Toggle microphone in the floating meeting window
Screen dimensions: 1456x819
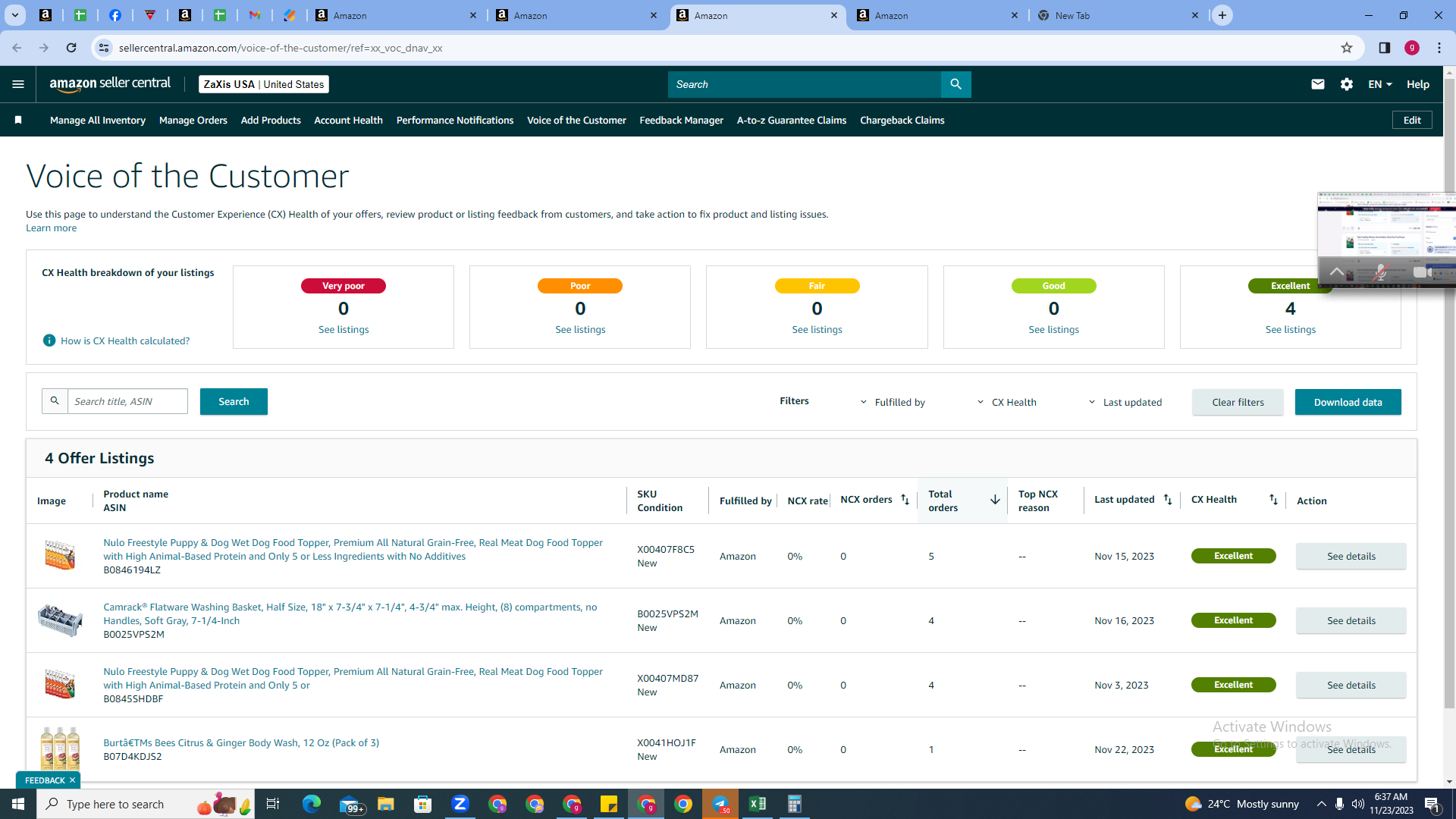coord(1381,271)
